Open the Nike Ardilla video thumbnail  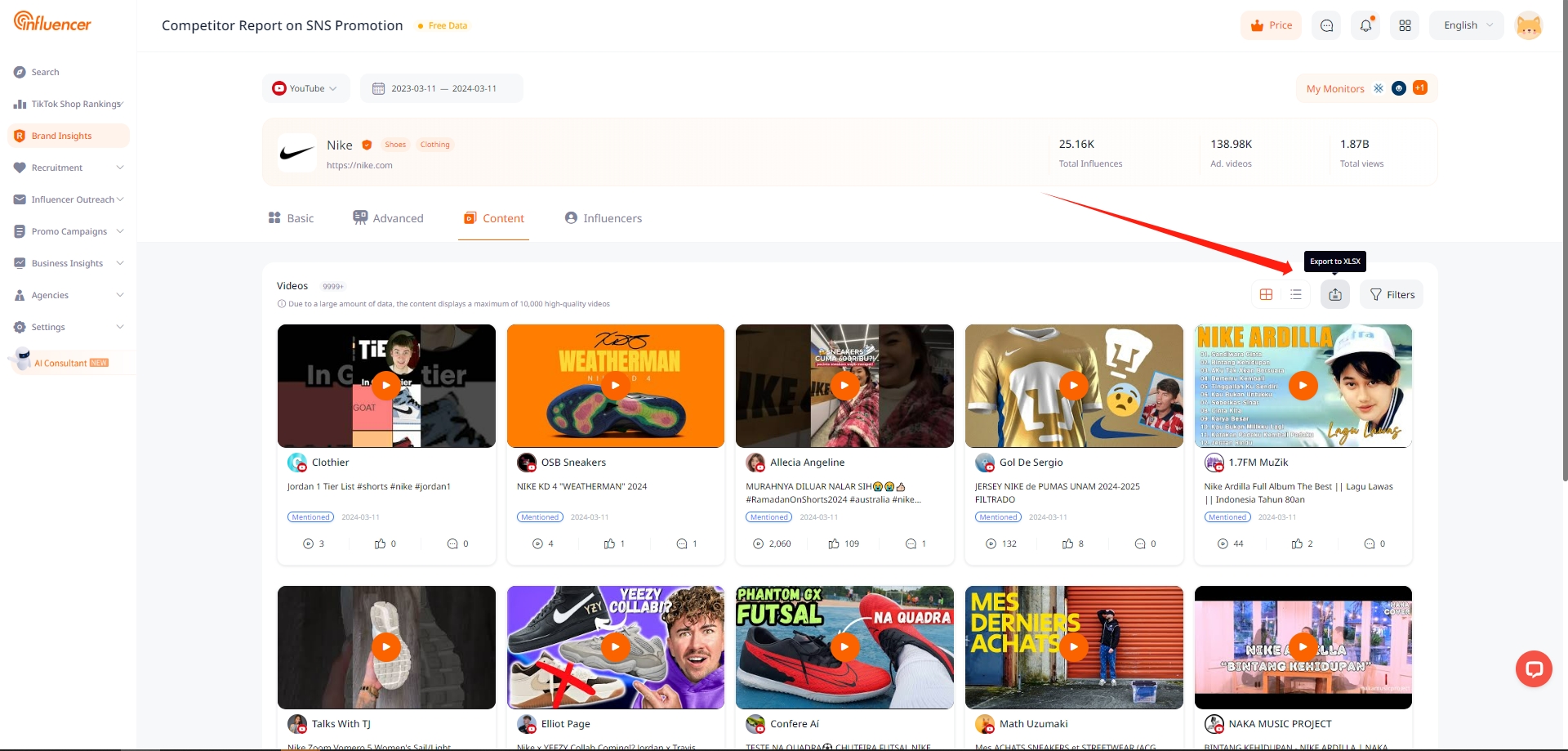(1303, 386)
